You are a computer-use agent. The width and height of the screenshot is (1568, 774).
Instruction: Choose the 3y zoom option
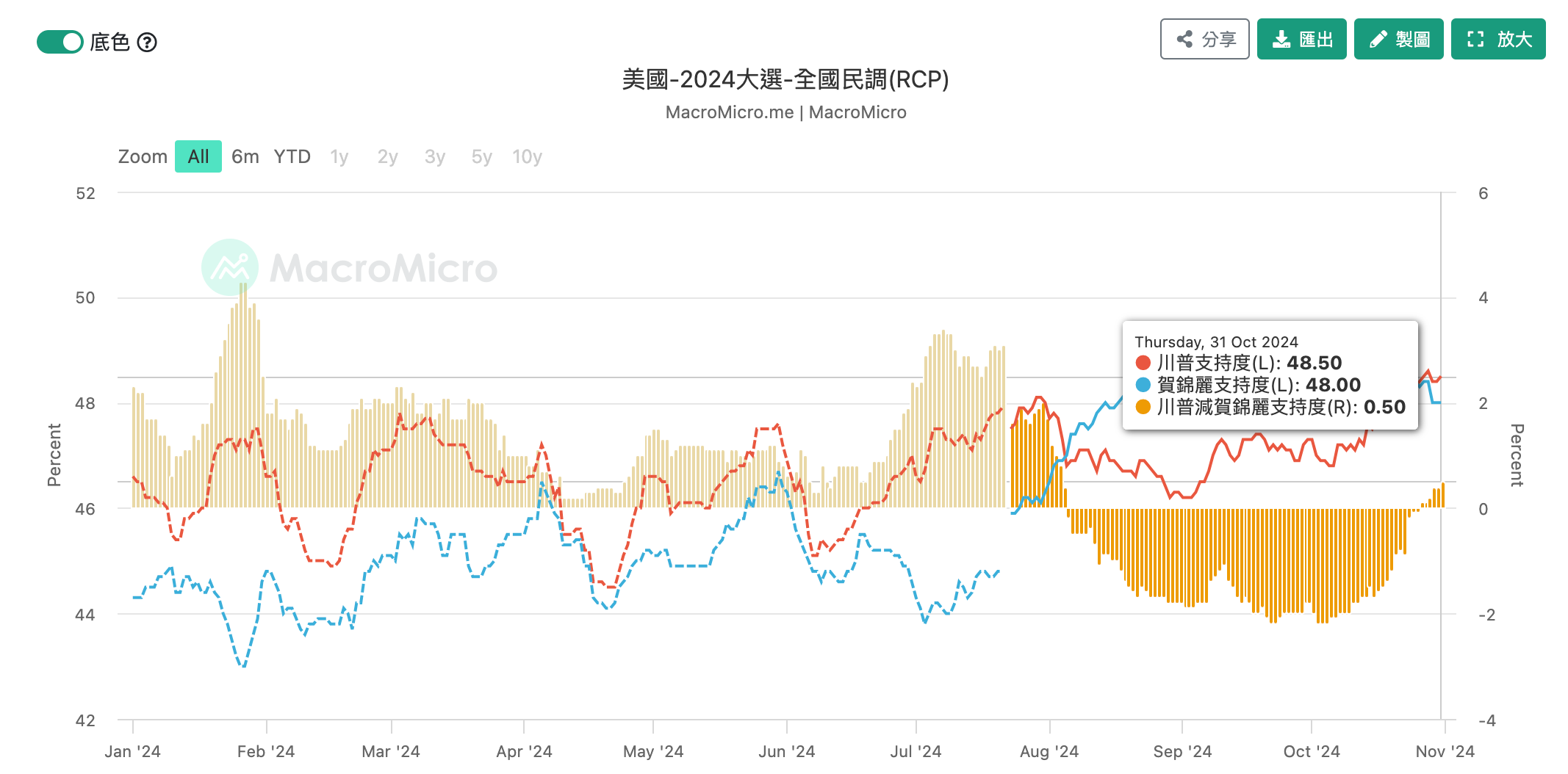[x=435, y=156]
